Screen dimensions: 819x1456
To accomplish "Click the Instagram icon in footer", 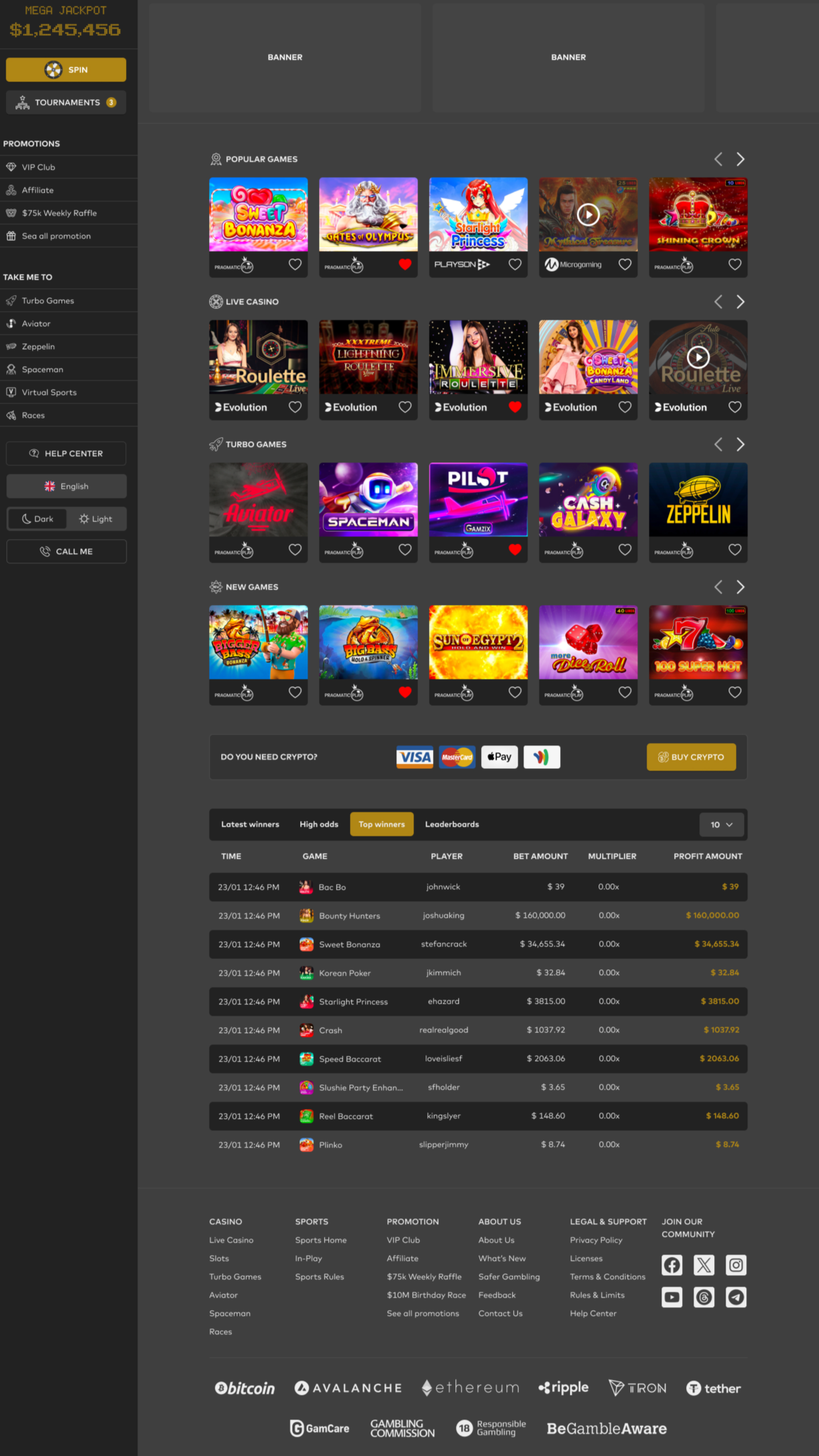I will (x=736, y=1265).
